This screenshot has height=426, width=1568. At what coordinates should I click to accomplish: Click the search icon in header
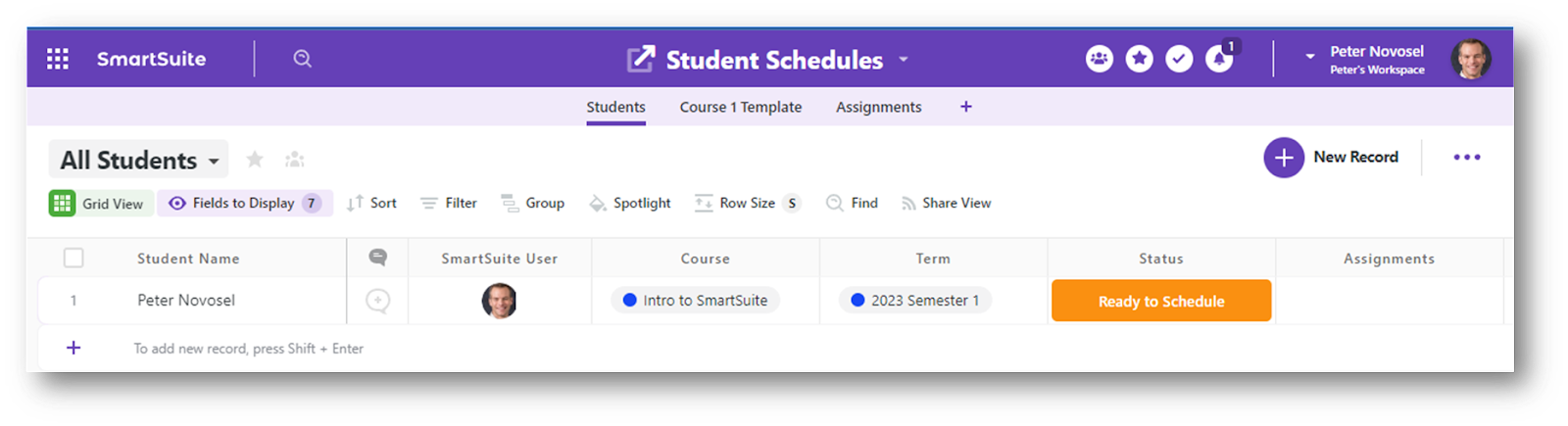pos(302,59)
